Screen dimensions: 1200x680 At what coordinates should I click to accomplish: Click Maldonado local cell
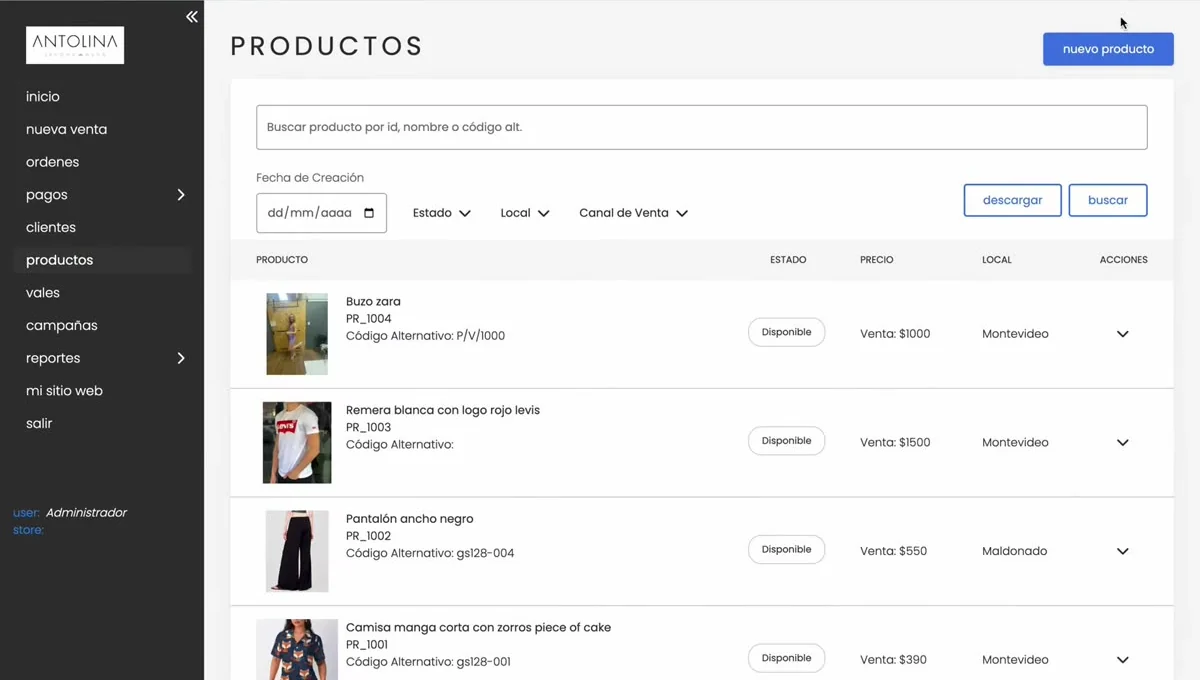point(1015,551)
